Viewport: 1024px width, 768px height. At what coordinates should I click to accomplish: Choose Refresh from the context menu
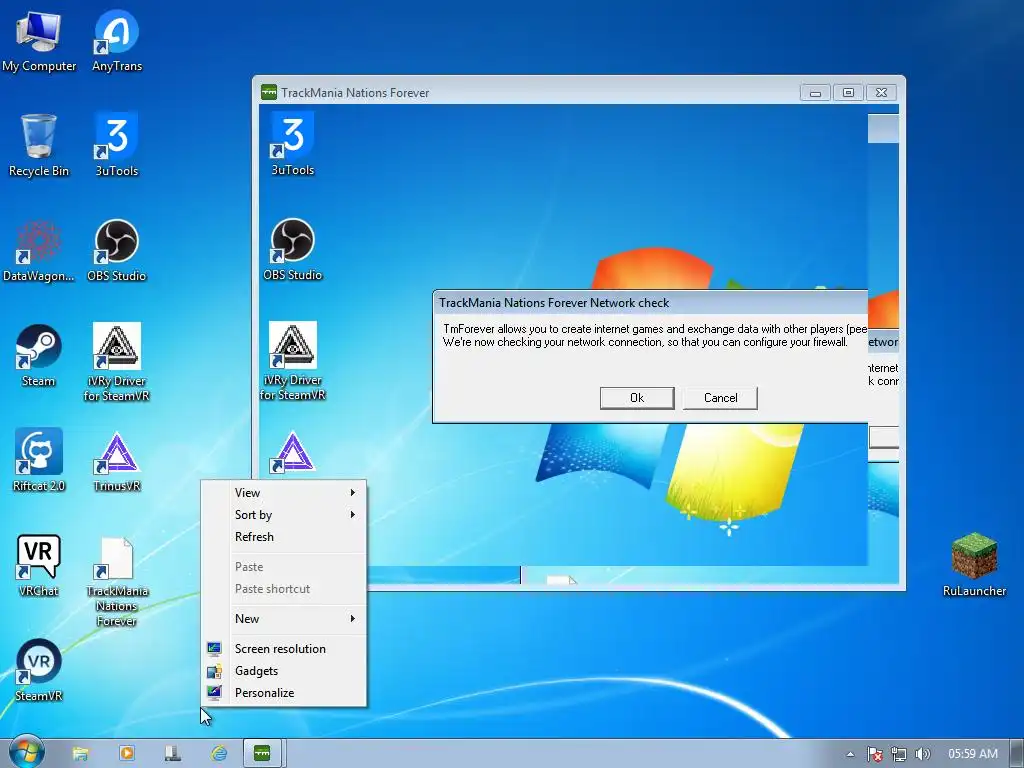tap(284, 537)
